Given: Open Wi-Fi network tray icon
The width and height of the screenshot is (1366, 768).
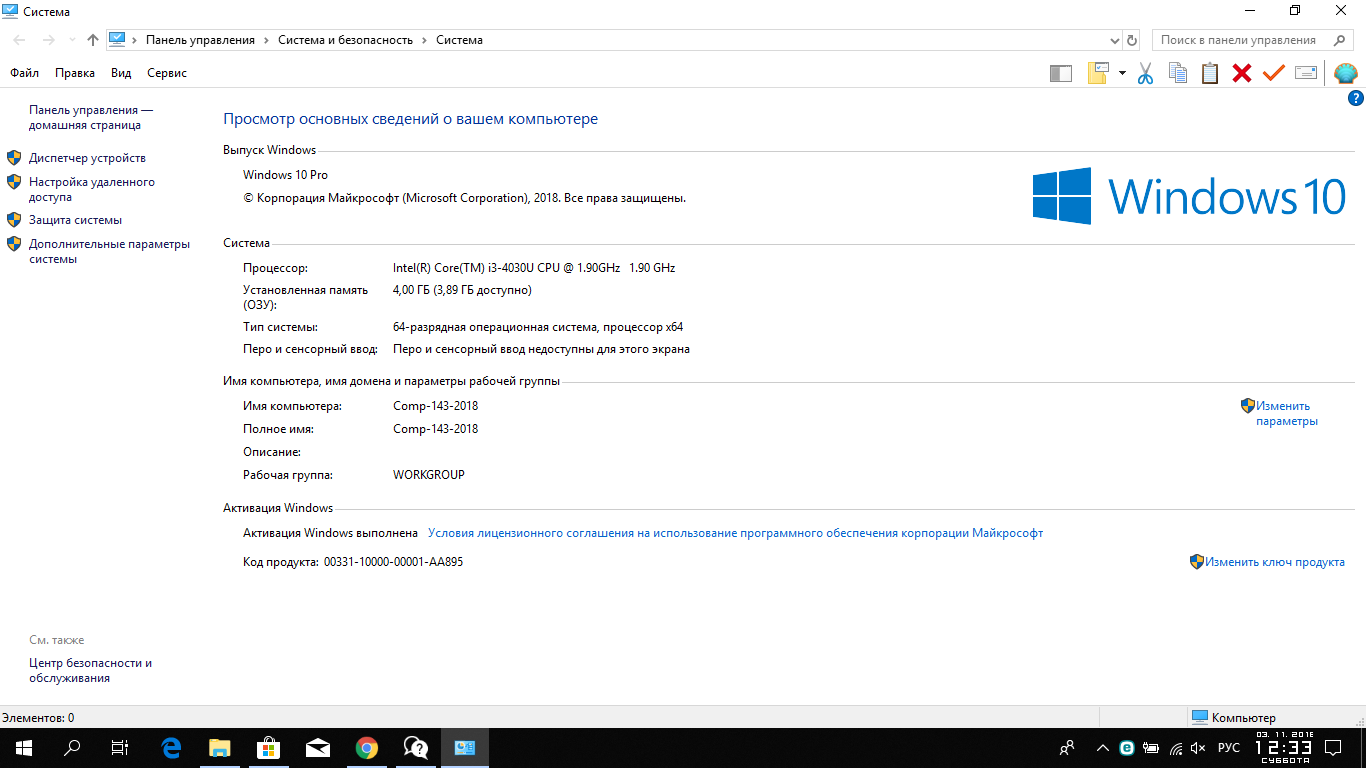Looking at the screenshot, I should [1175, 747].
